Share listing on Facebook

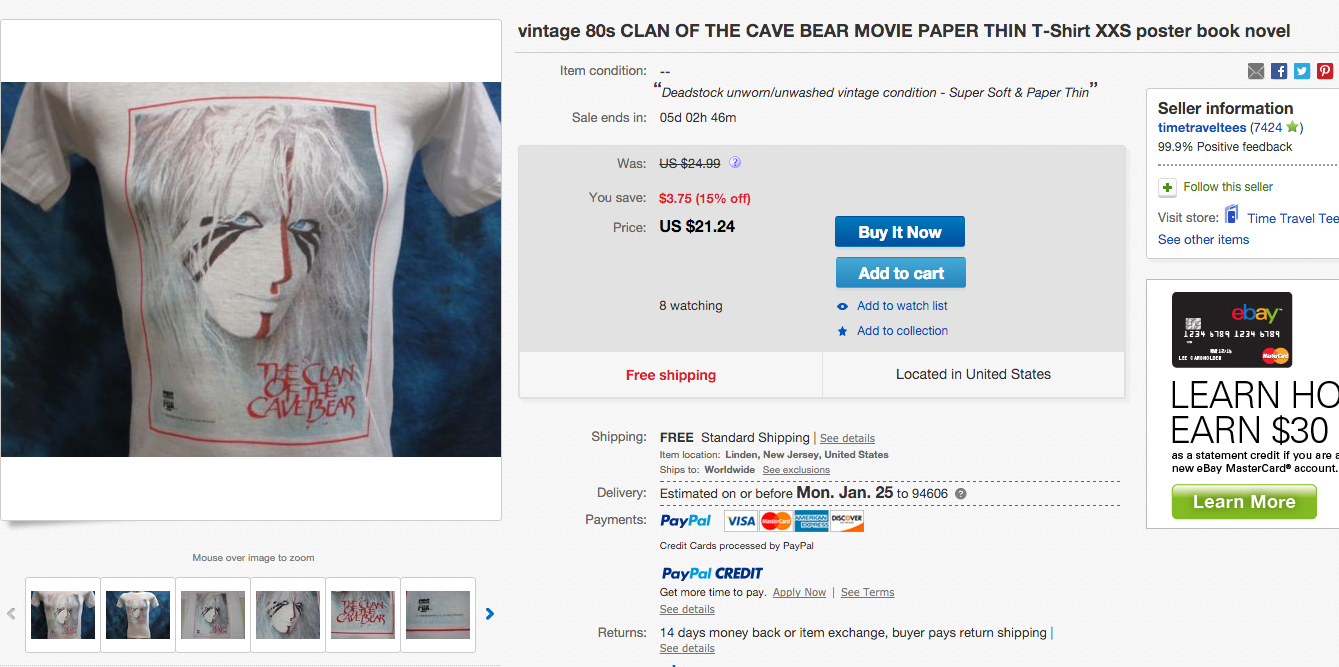tap(1279, 71)
